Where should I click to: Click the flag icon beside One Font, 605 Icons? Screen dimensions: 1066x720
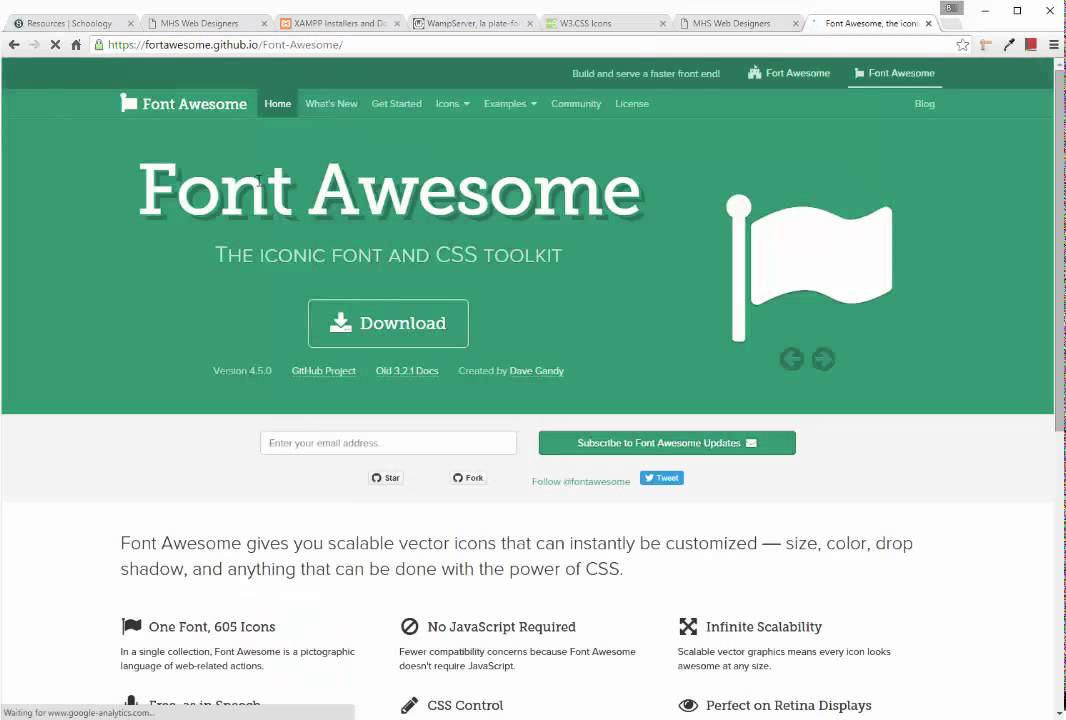tap(131, 626)
